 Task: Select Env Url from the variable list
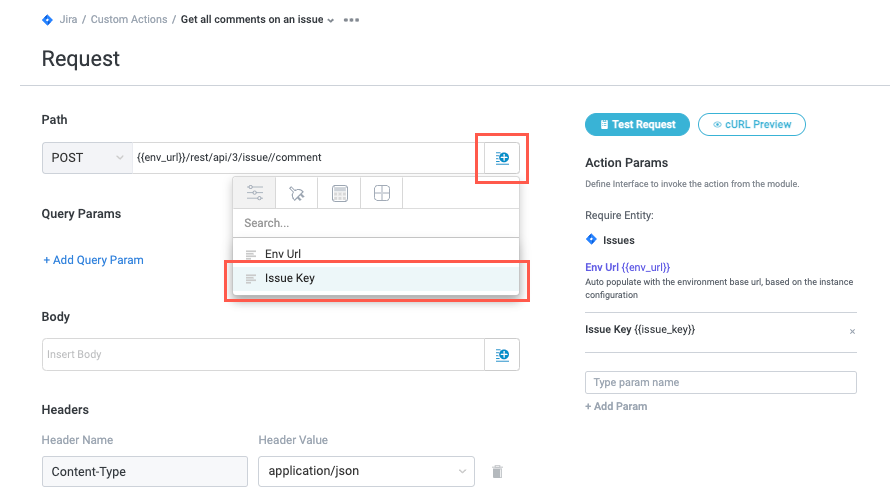pyautogui.click(x=282, y=254)
